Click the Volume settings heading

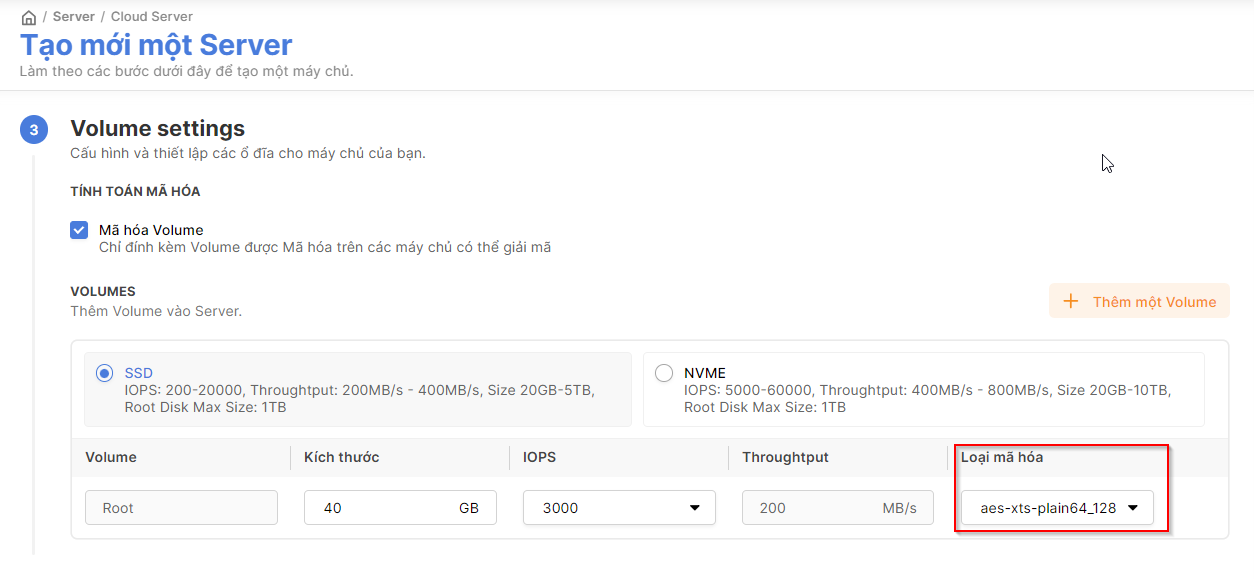pyautogui.click(x=157, y=129)
